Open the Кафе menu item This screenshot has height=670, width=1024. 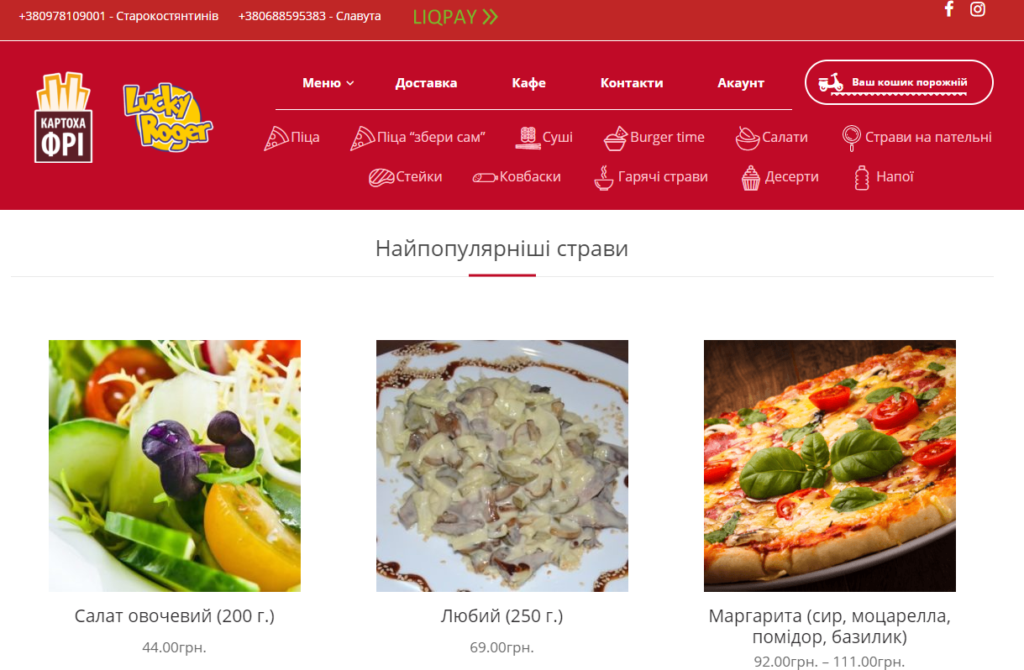point(528,83)
